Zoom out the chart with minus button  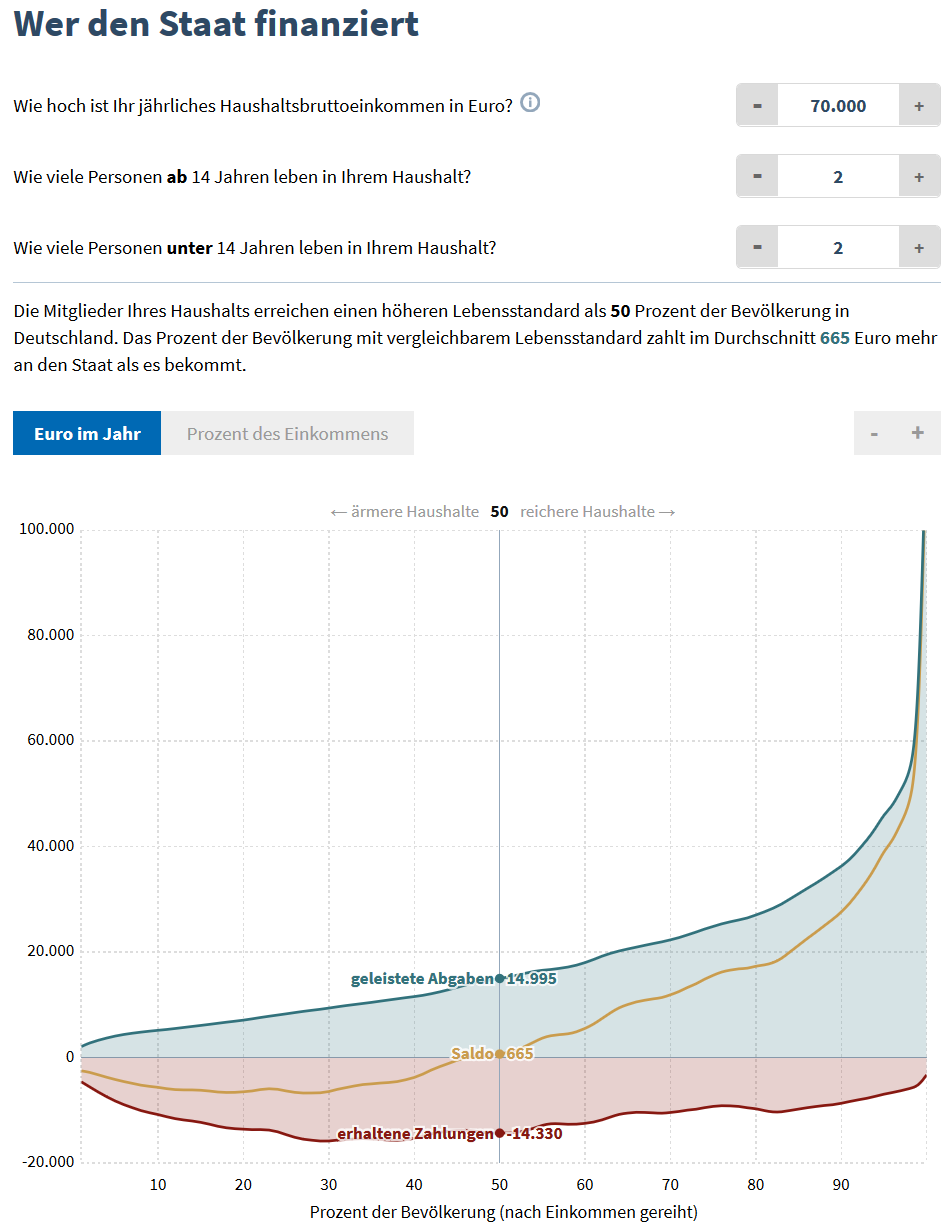[875, 433]
